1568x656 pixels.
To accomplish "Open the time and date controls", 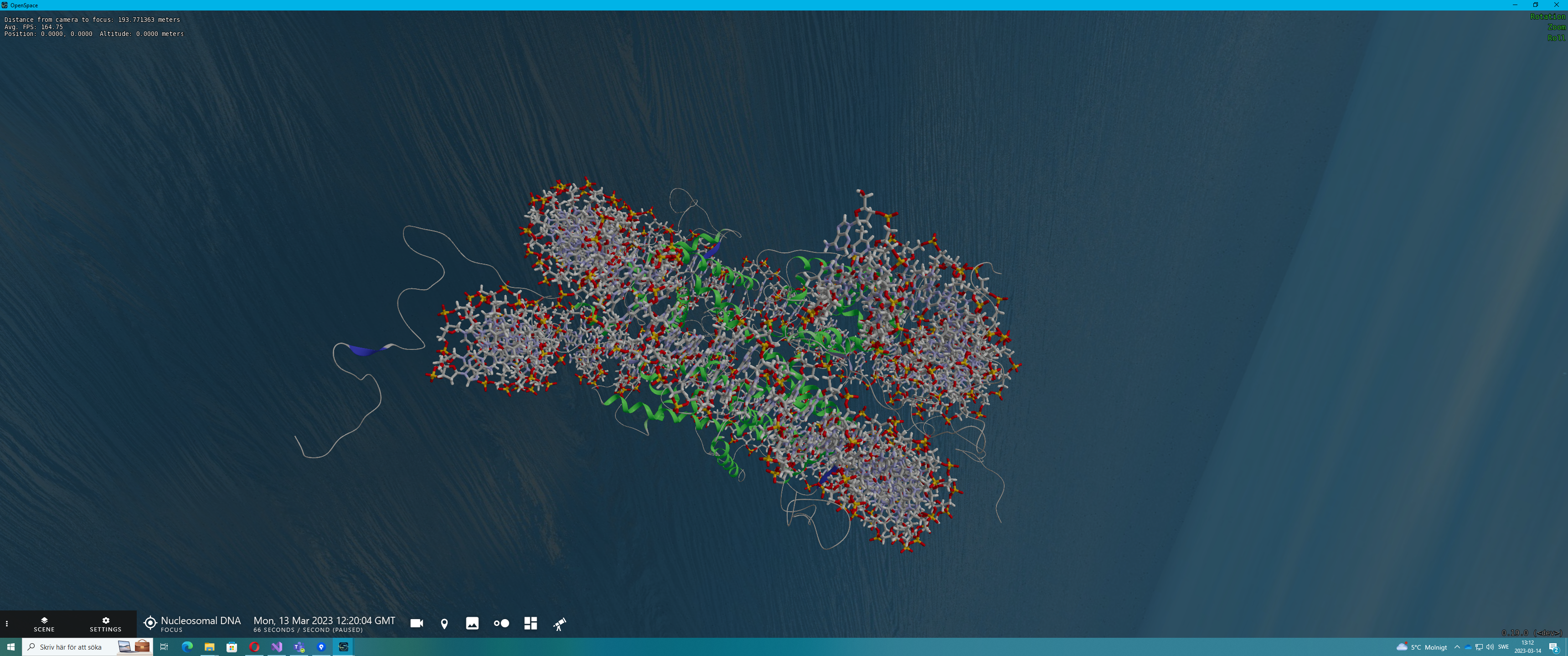I will coord(324,624).
